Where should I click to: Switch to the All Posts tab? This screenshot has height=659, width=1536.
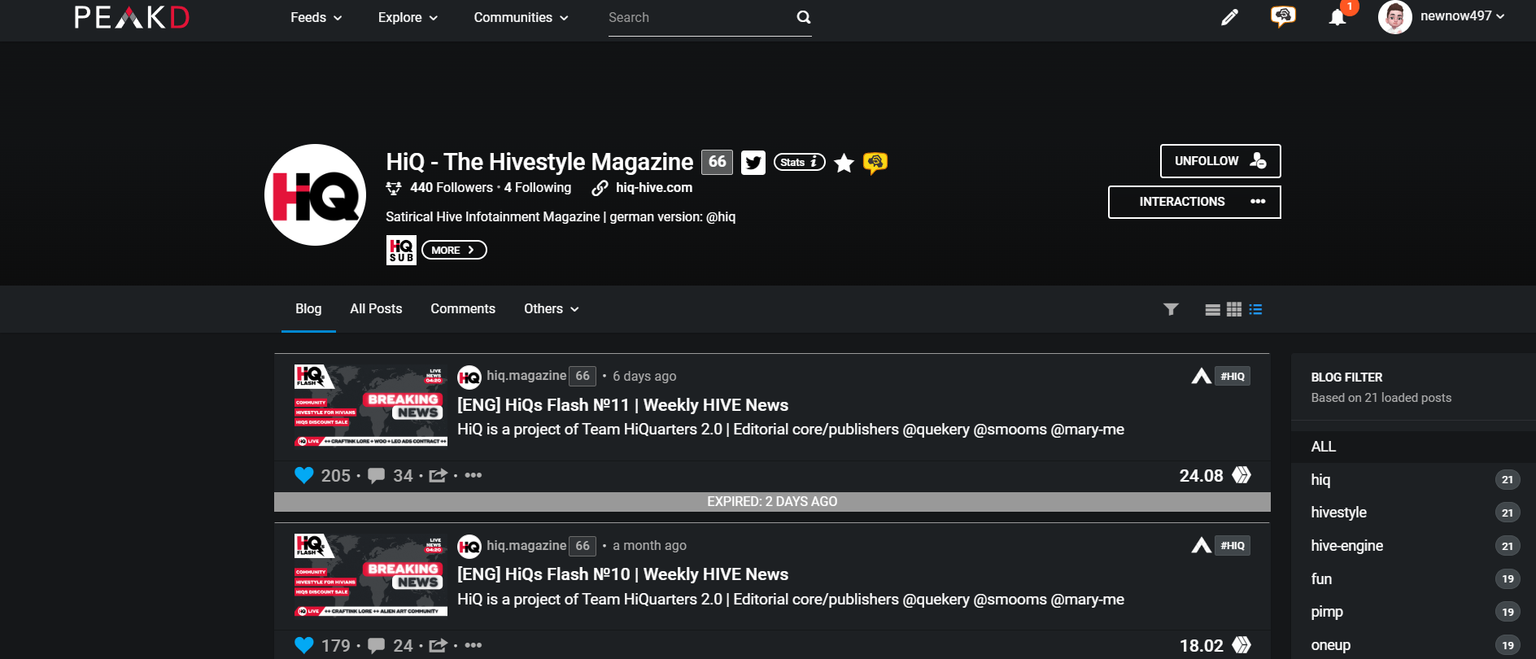click(376, 309)
